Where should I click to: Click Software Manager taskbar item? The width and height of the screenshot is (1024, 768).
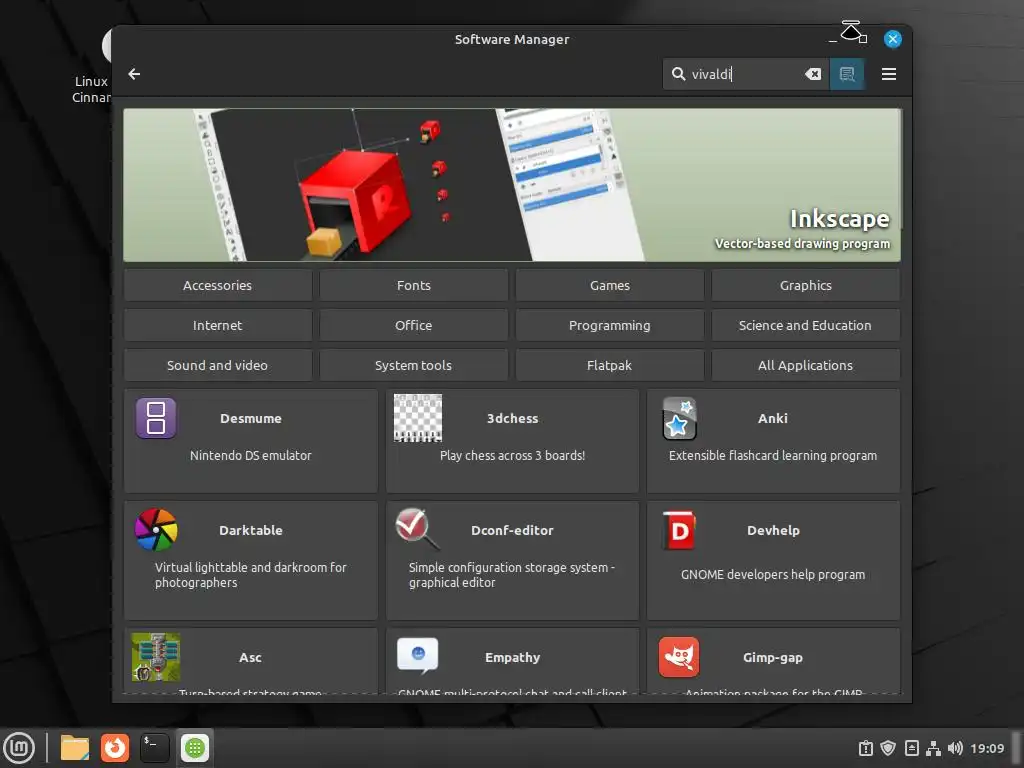click(195, 748)
